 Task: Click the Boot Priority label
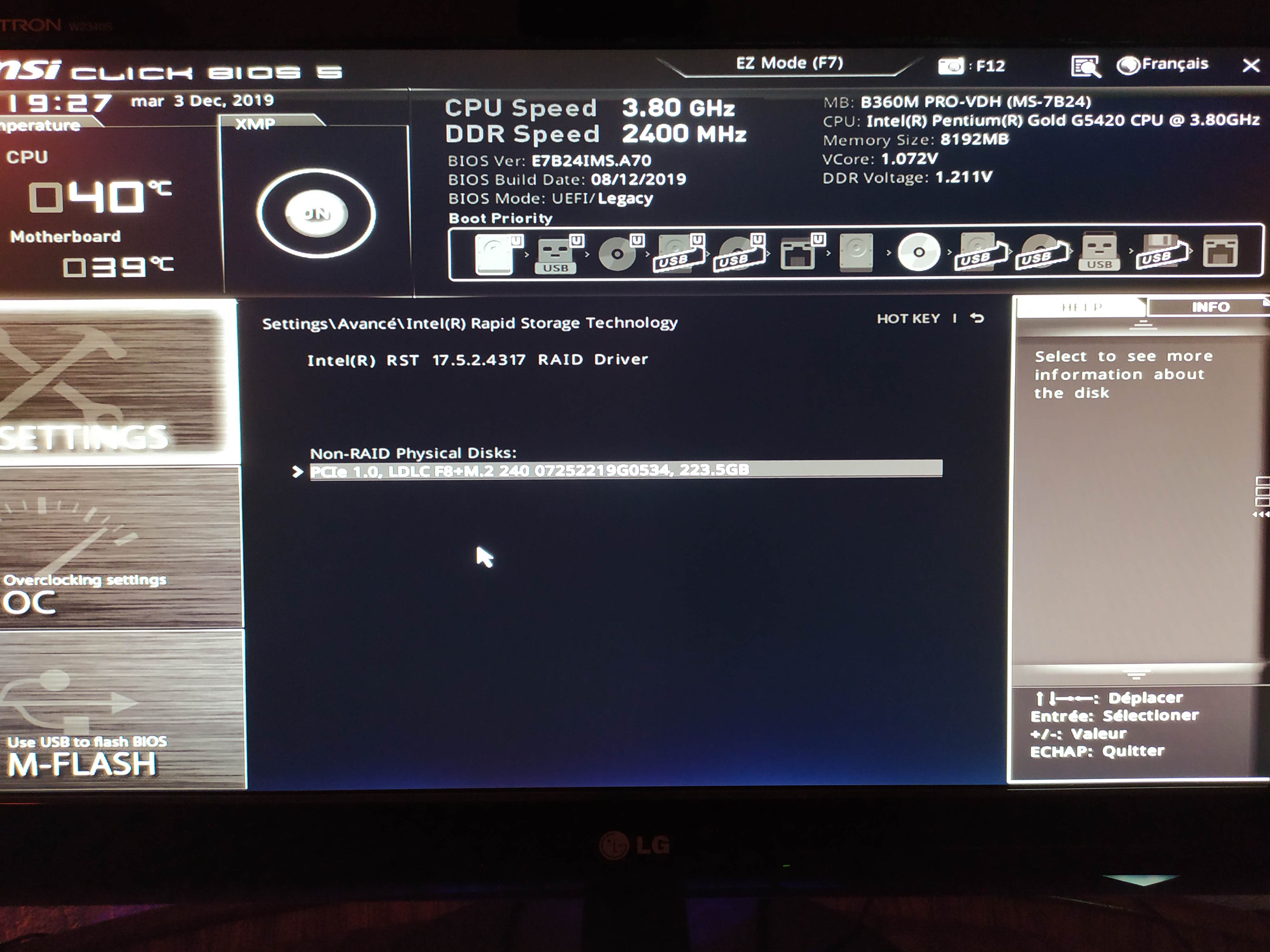pos(500,219)
